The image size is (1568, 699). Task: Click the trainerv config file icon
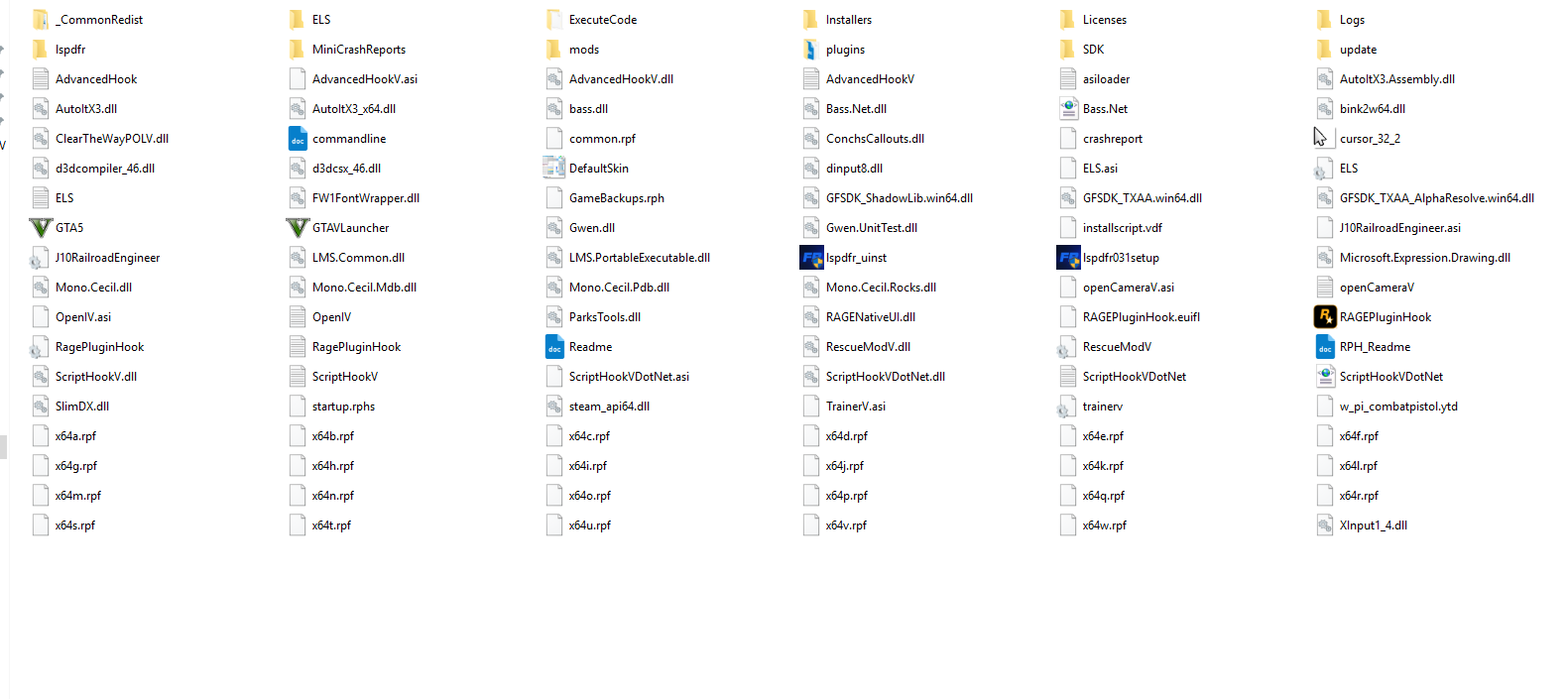click(x=1066, y=407)
